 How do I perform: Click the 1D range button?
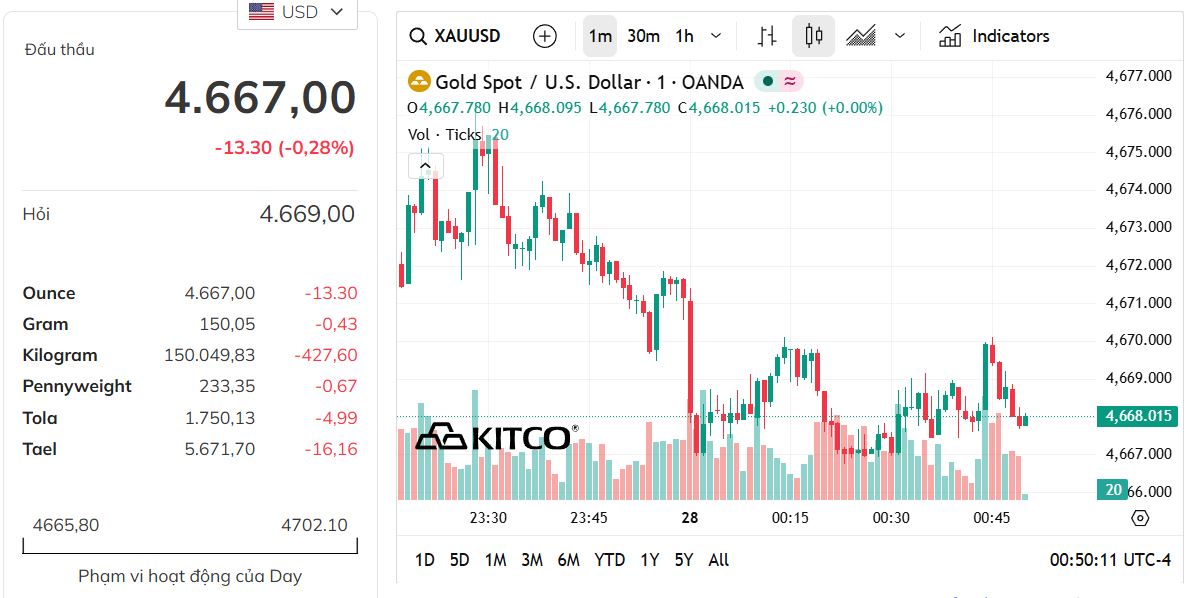(424, 560)
